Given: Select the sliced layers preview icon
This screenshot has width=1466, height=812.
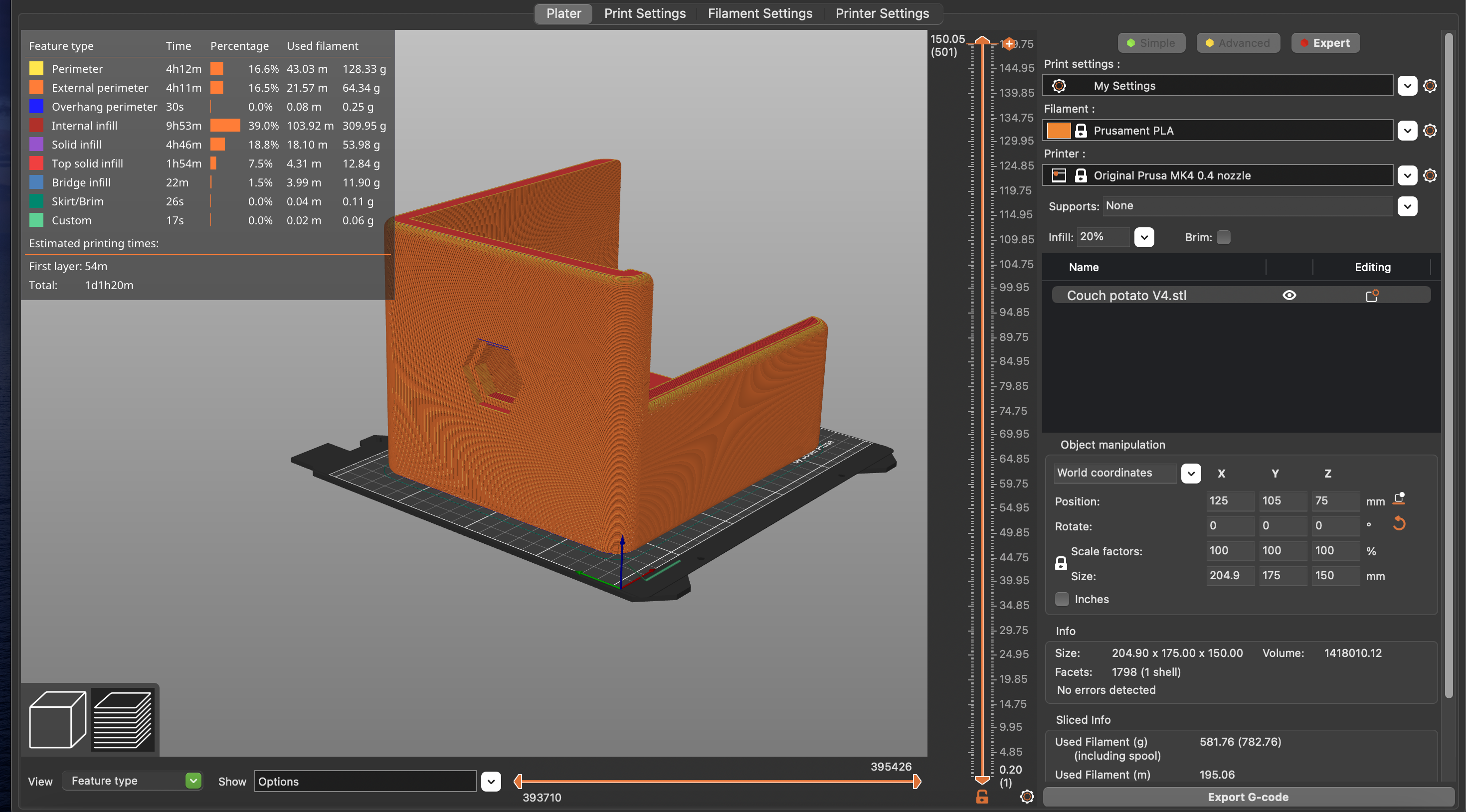Looking at the screenshot, I should pos(123,719).
